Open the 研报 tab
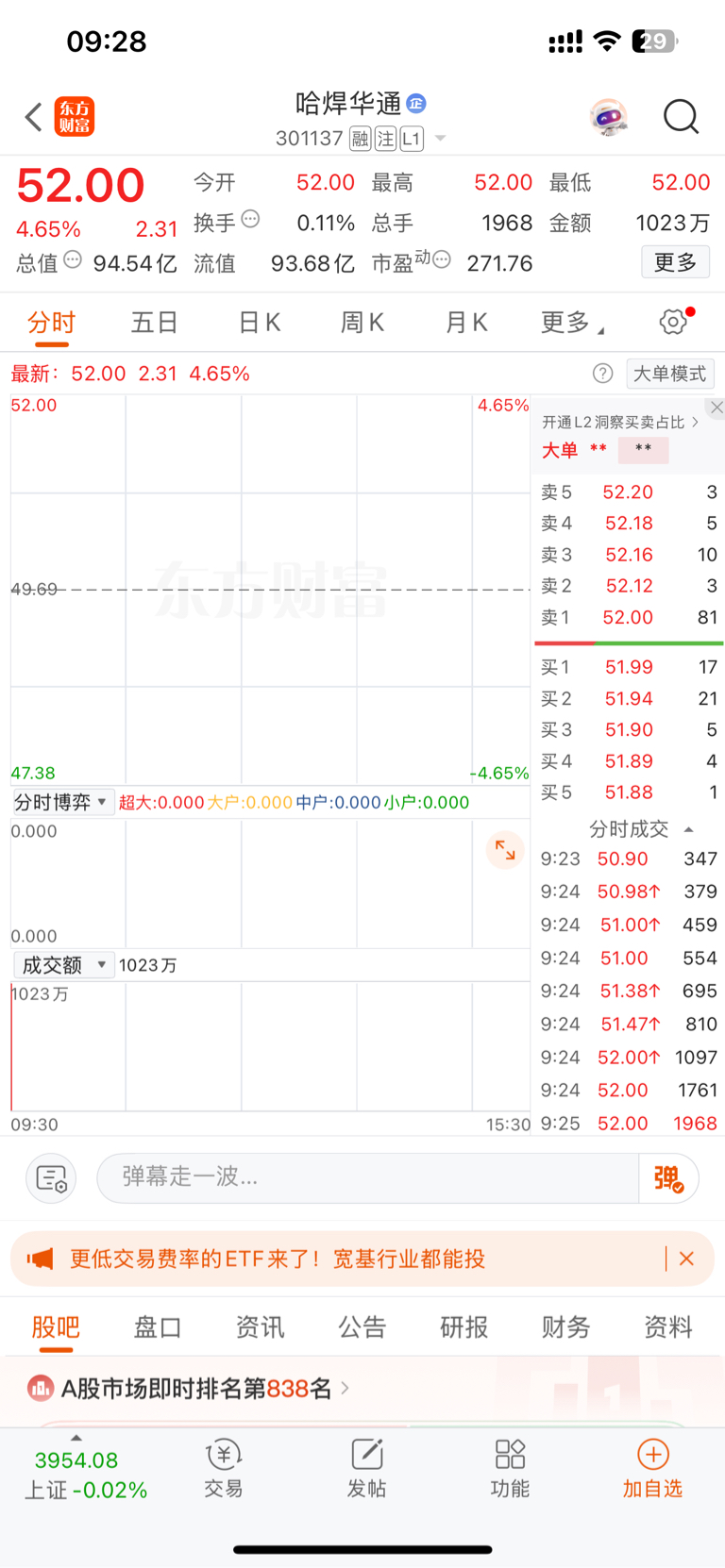 464,1327
